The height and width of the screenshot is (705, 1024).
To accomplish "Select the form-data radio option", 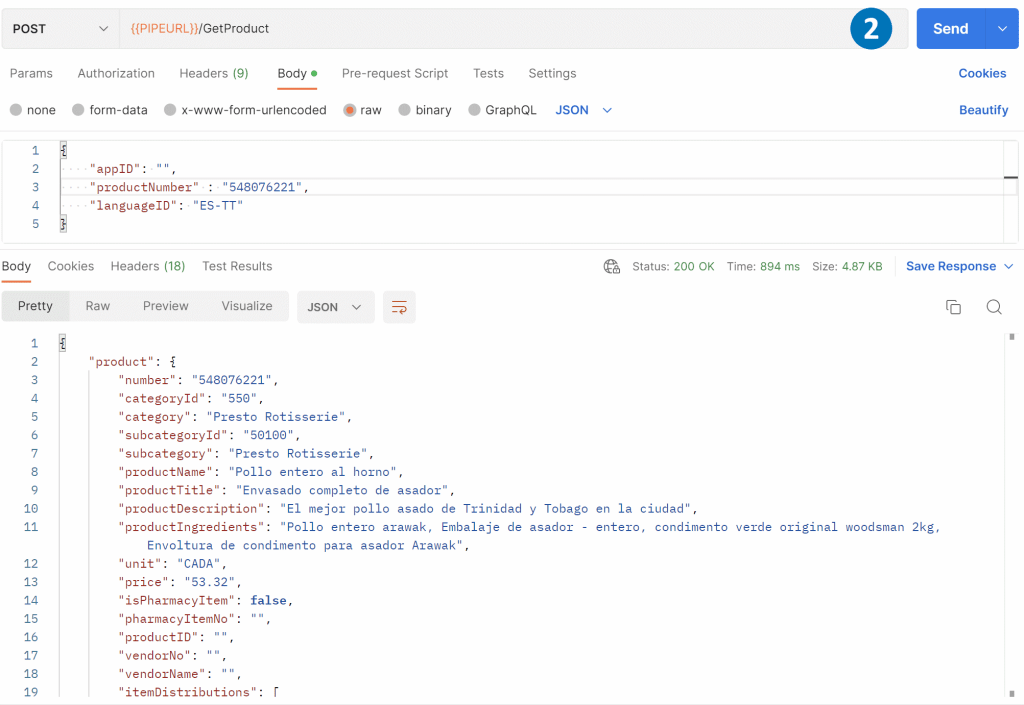I will 78,110.
